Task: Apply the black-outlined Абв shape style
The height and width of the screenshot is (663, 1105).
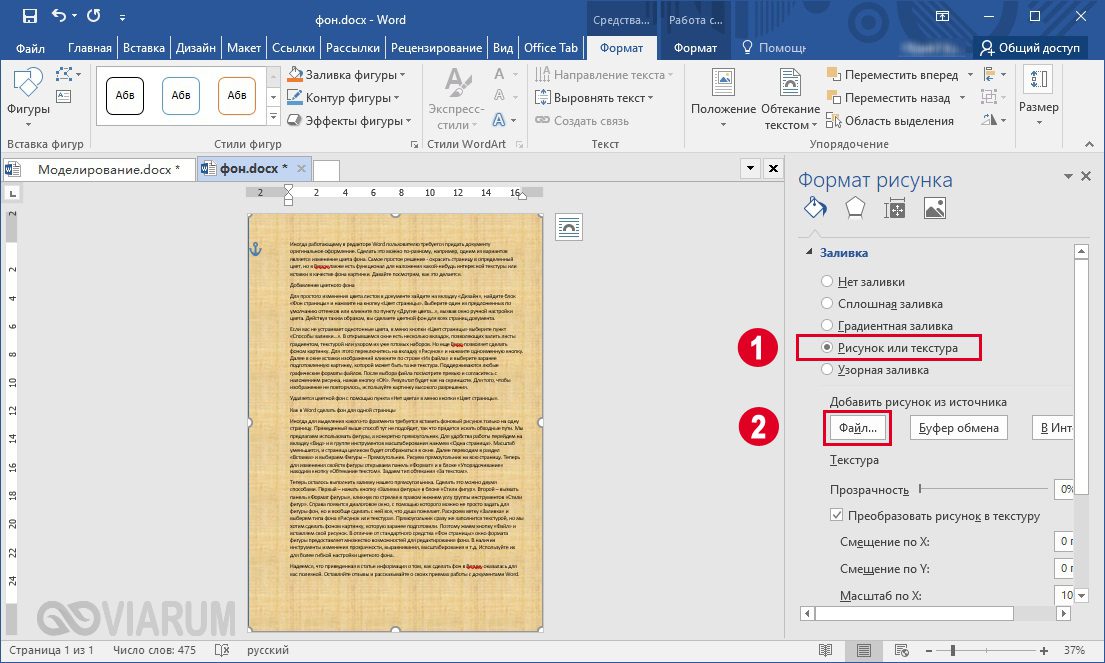Action: [x=125, y=96]
